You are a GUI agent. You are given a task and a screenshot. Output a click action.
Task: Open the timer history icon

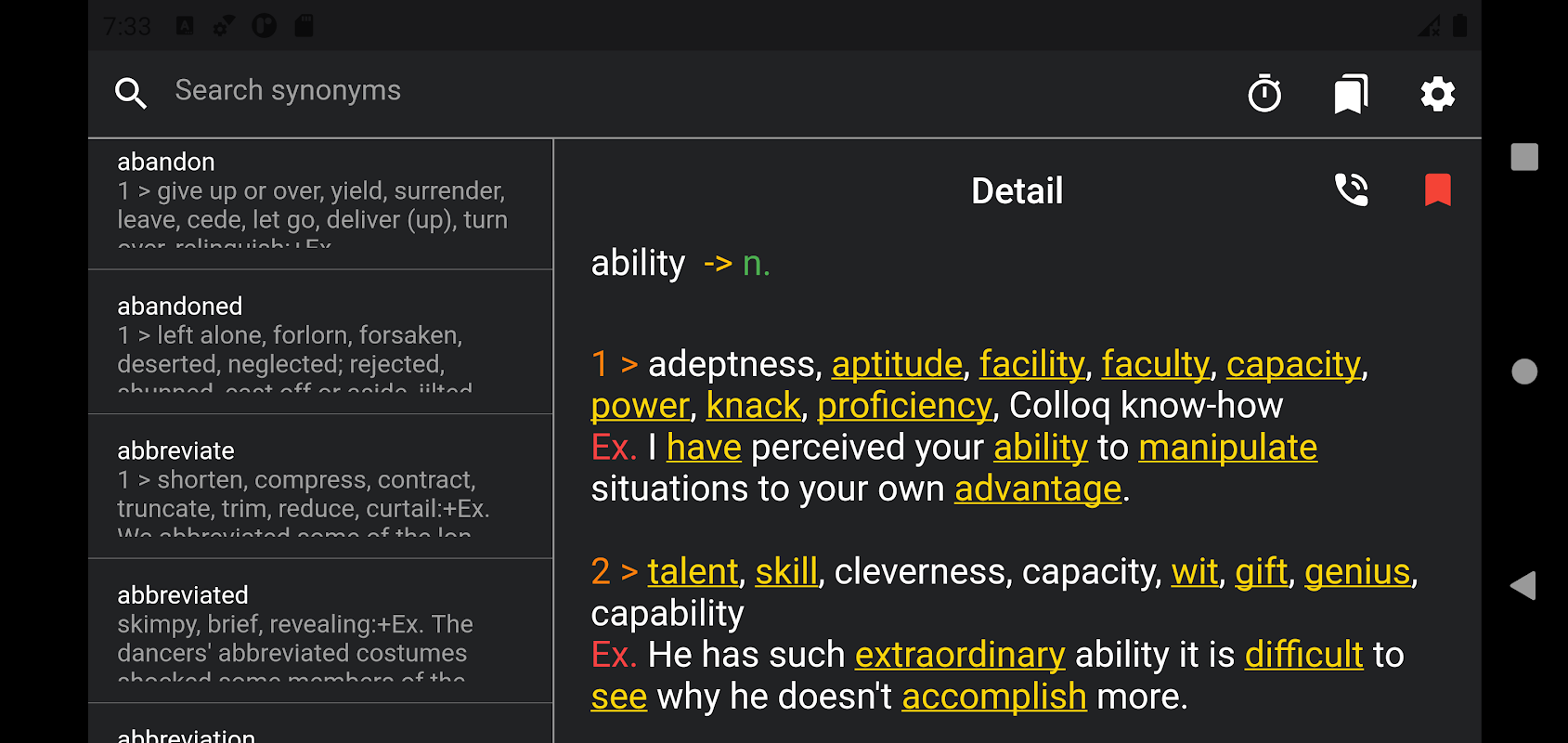click(1263, 94)
